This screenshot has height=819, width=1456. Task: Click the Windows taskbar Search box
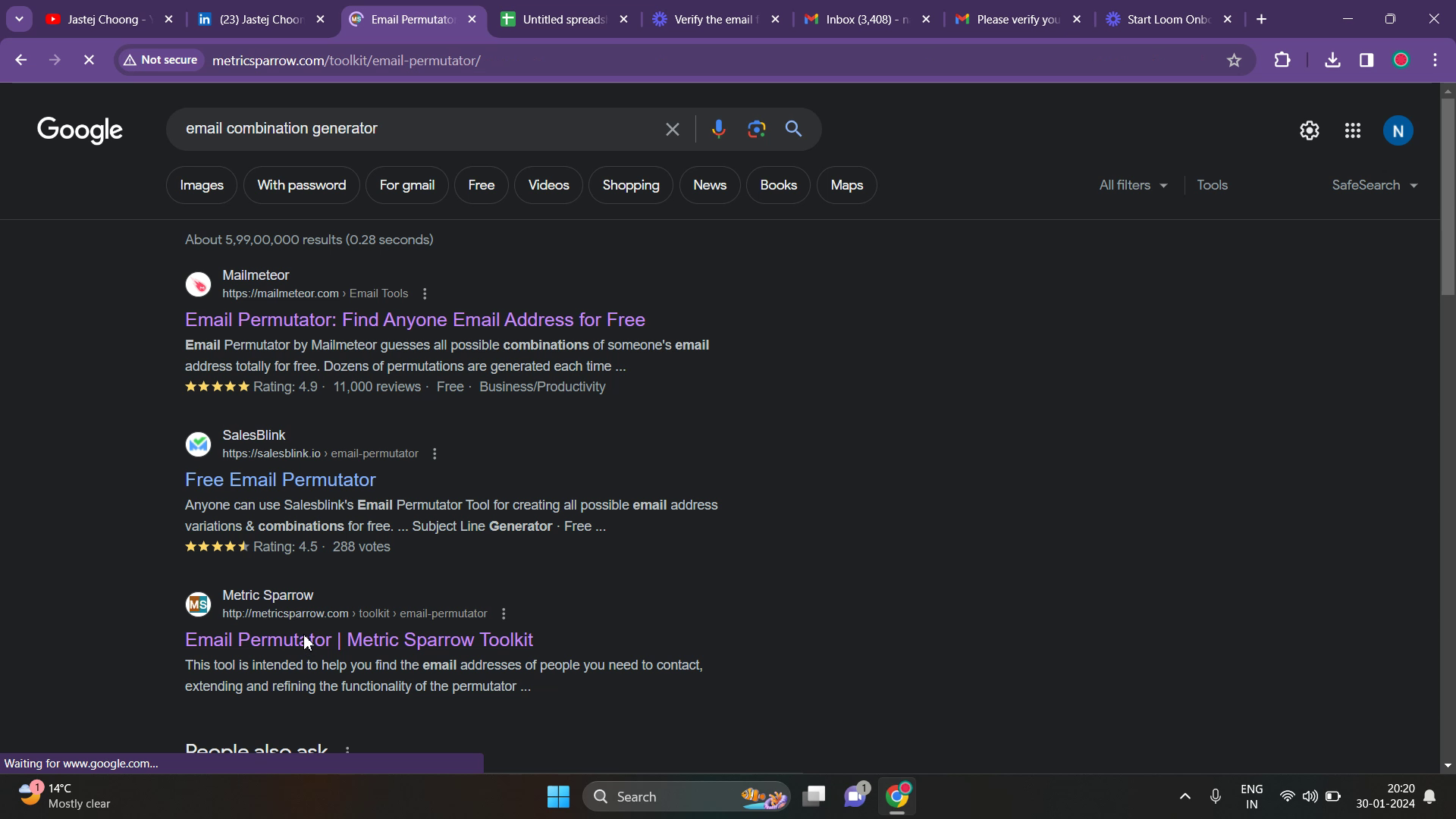tap(687, 796)
